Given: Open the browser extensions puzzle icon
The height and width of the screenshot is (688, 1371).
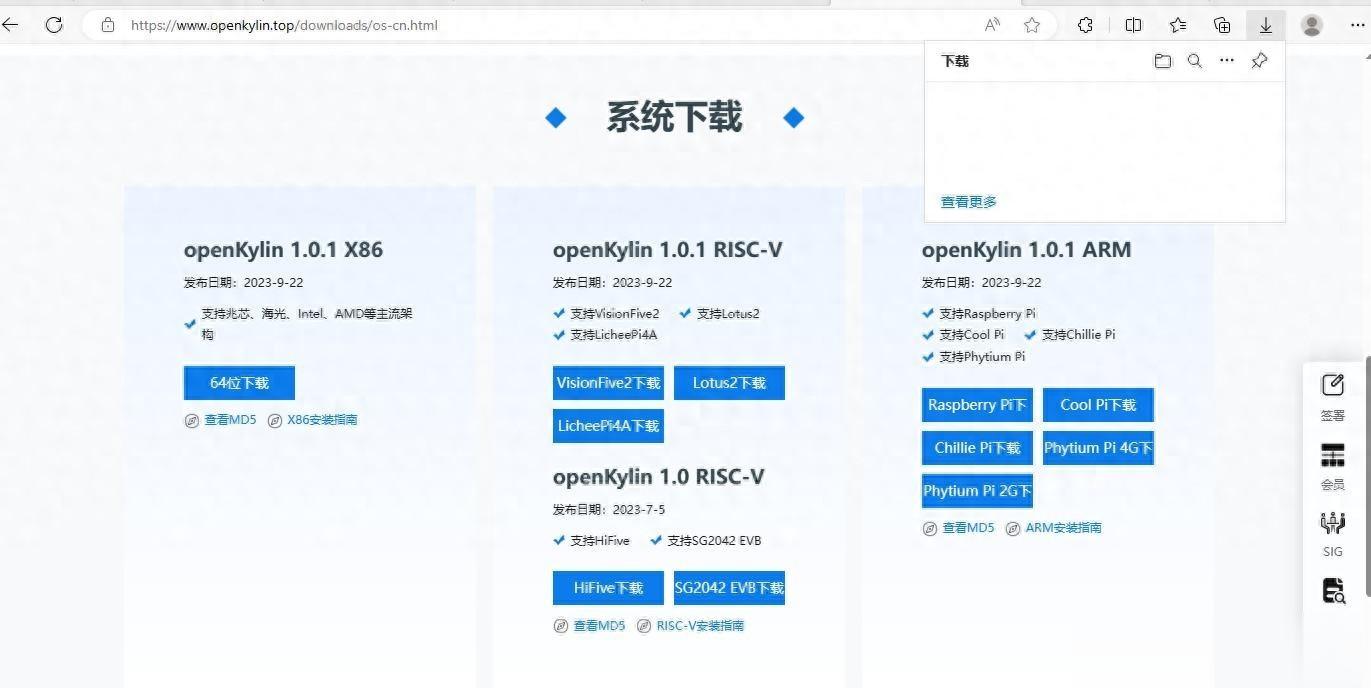Looking at the screenshot, I should point(1085,25).
